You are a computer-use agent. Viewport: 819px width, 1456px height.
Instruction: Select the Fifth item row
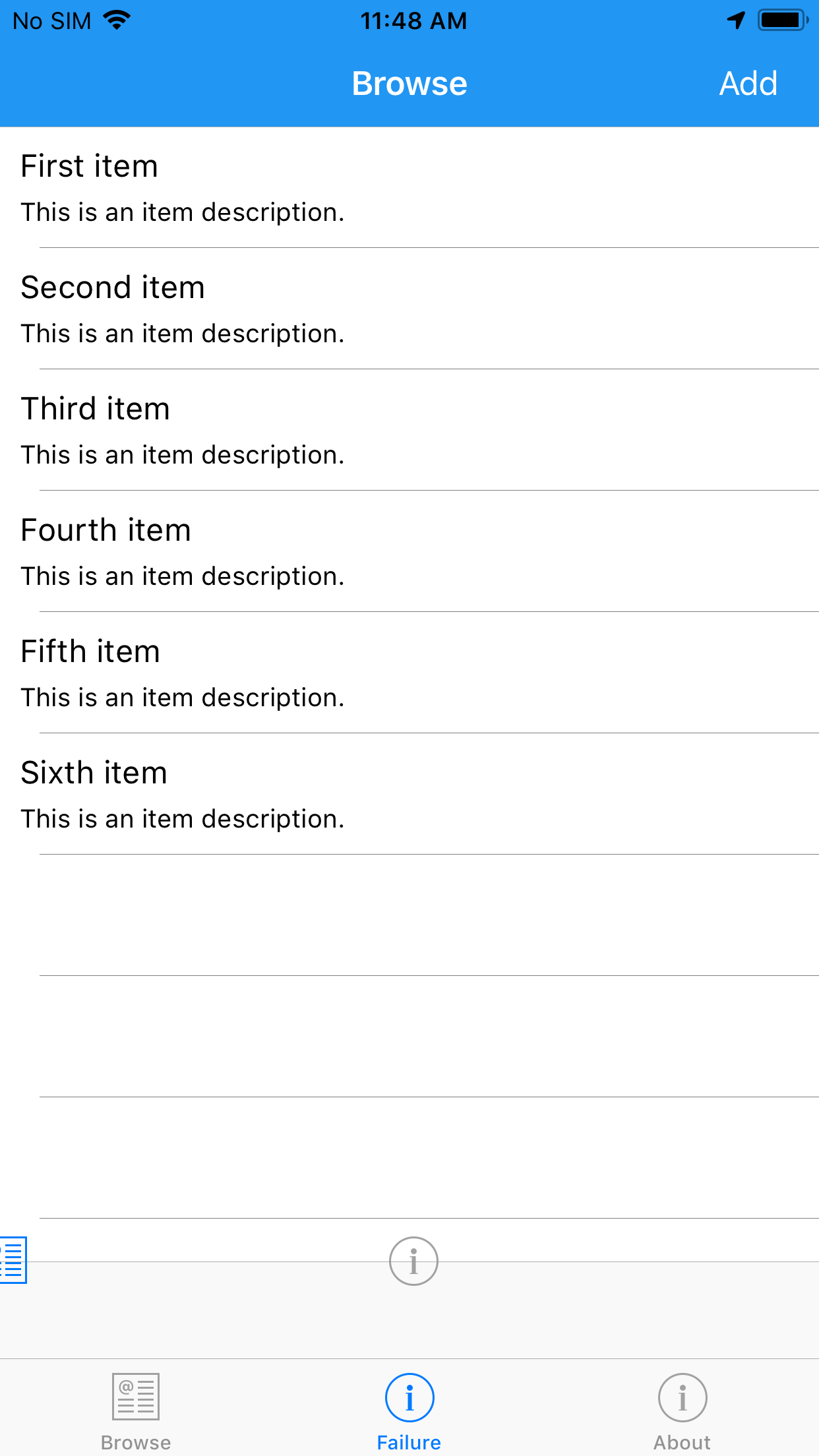click(x=409, y=673)
